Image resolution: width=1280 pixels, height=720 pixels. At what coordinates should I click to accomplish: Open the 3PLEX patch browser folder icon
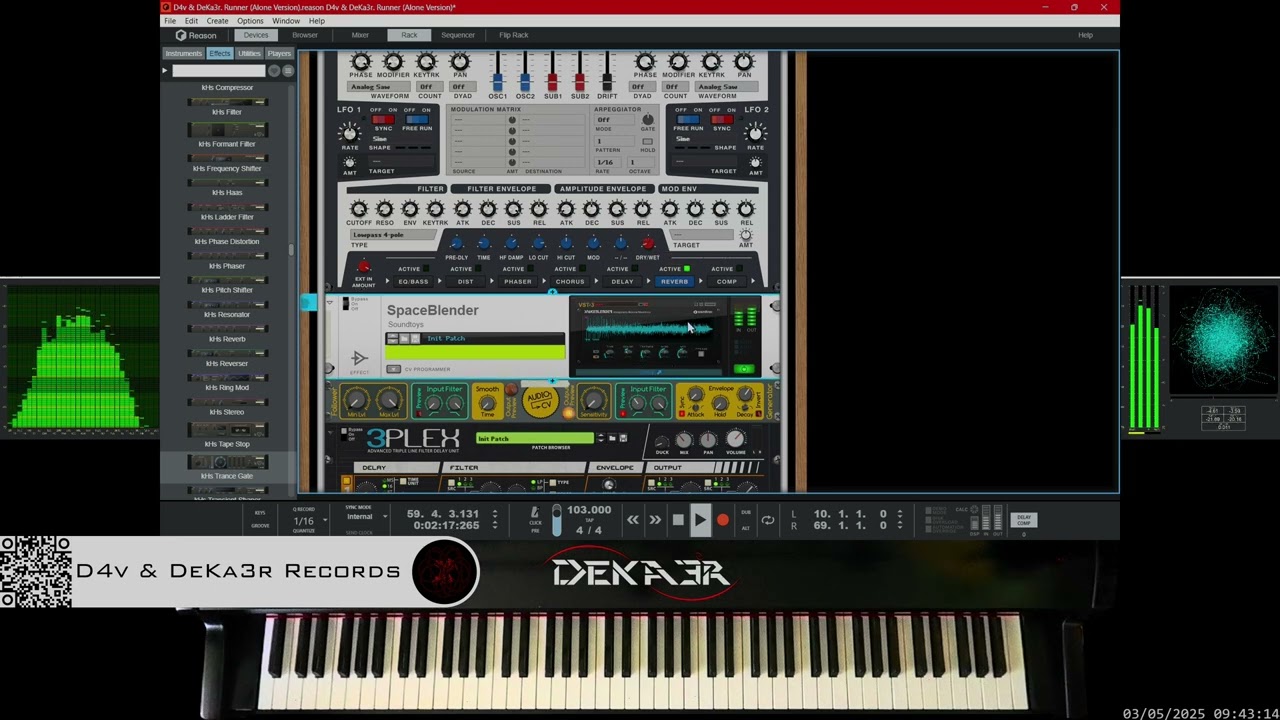pos(613,438)
